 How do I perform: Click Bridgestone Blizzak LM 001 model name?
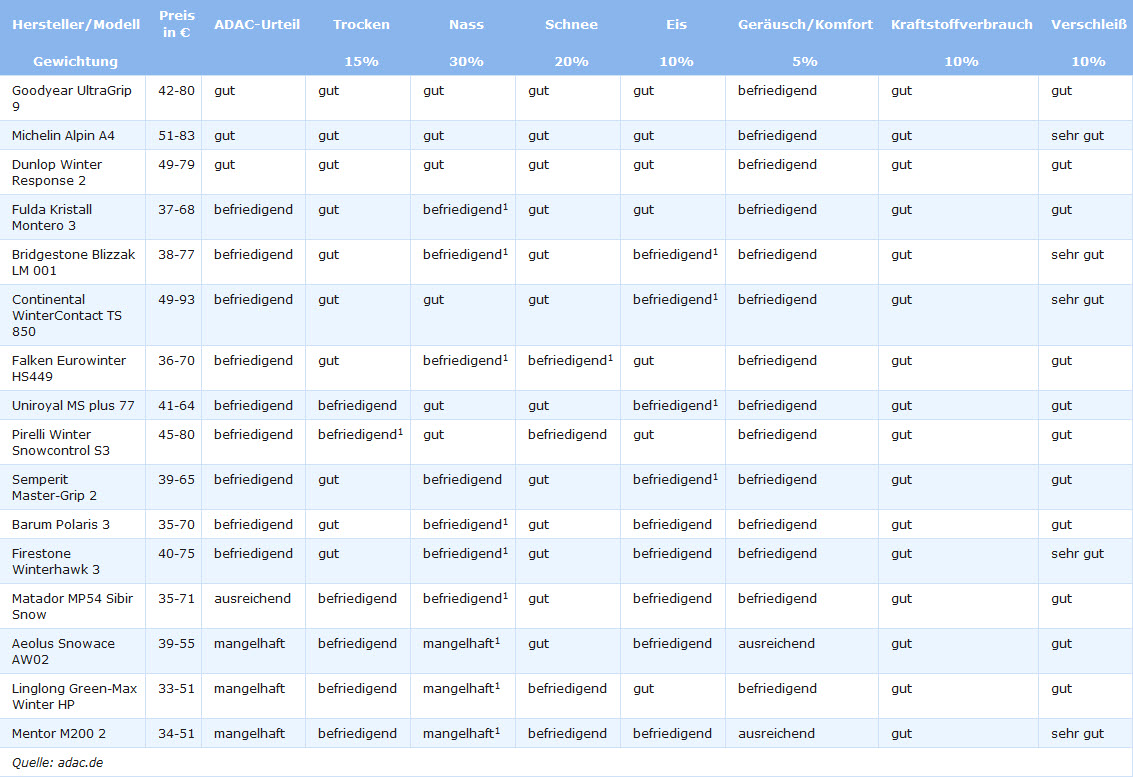tap(73, 262)
